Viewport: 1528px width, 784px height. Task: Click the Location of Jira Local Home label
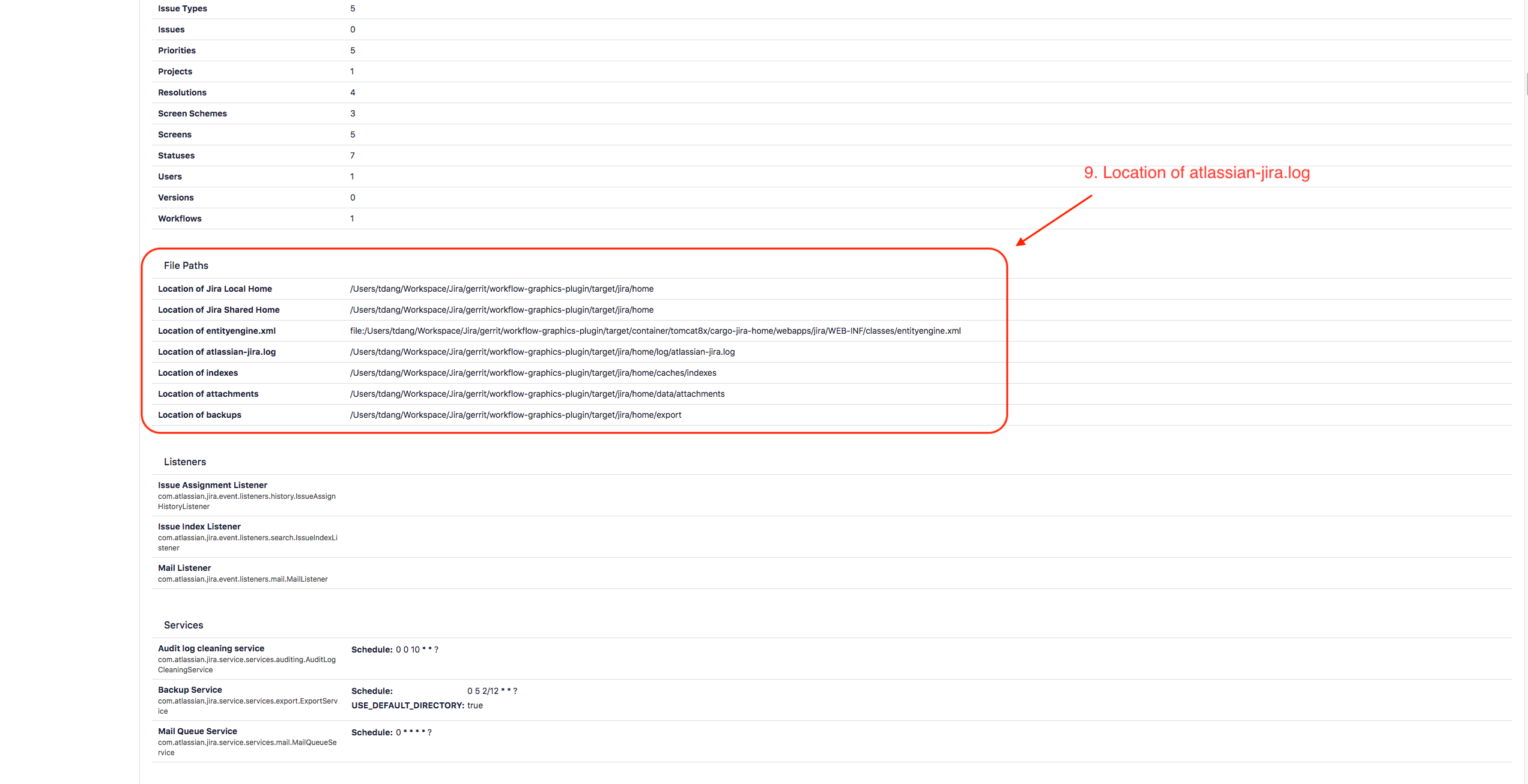click(214, 289)
